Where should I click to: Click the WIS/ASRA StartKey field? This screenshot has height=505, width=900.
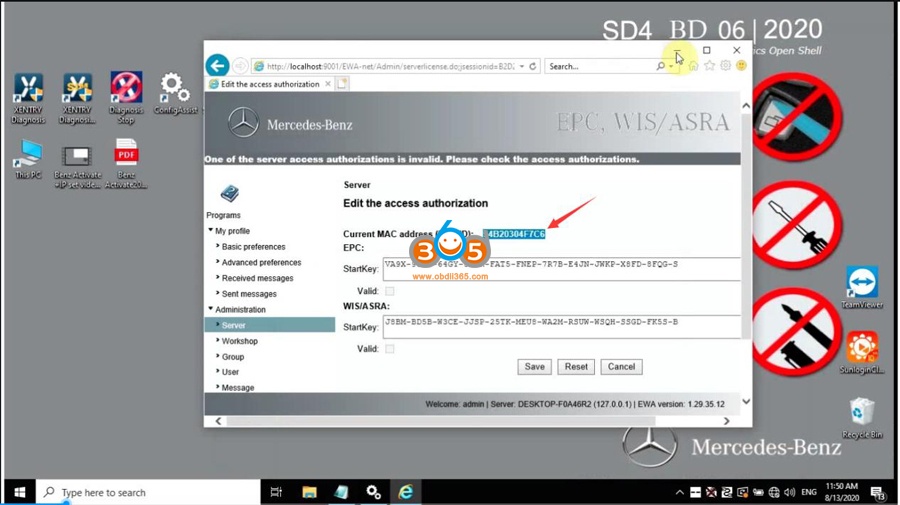click(x=562, y=327)
